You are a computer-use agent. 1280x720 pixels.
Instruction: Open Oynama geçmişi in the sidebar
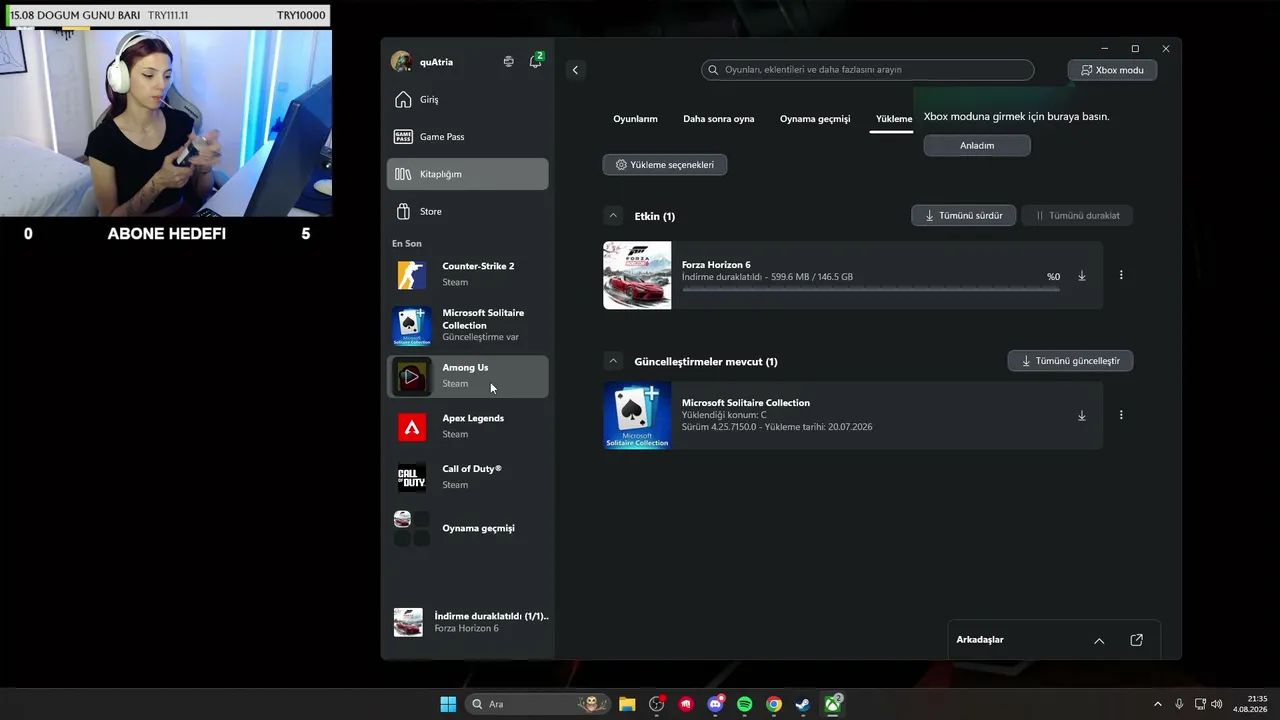(x=467, y=528)
